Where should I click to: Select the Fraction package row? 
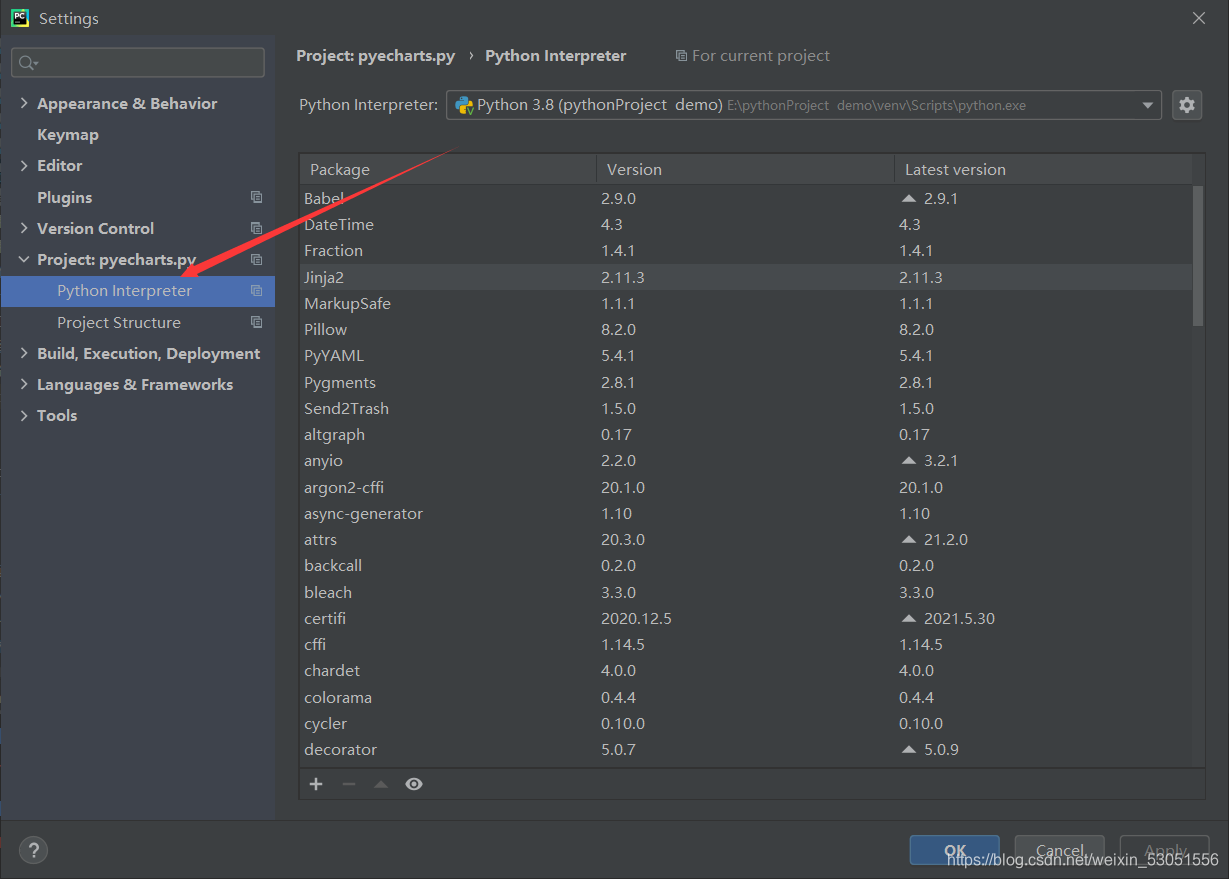[746, 250]
